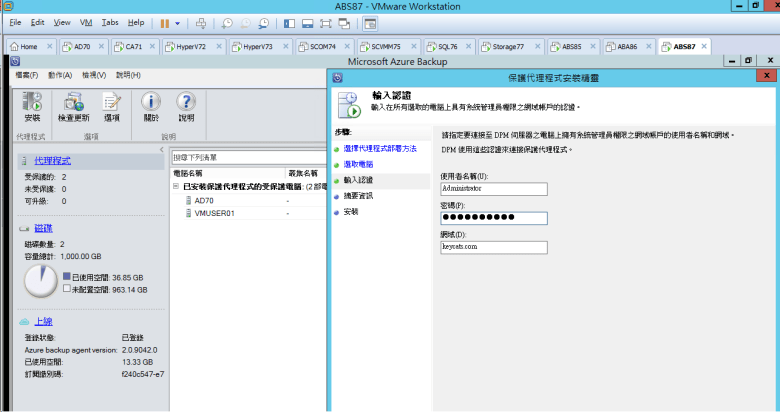Collapse the protected computers group in list
Screen dimensions: 780x412
coord(176,186)
